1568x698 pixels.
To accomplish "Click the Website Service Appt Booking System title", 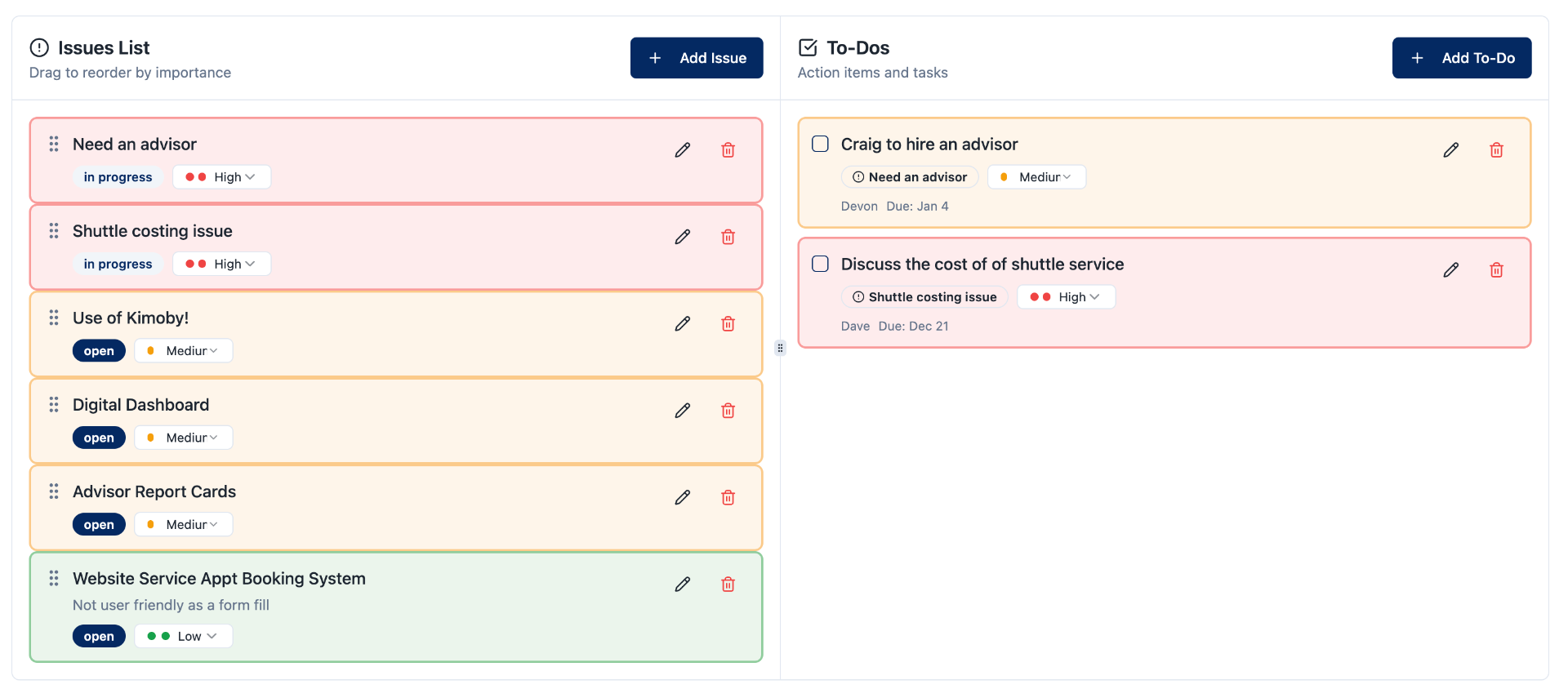I will pyautogui.click(x=219, y=579).
